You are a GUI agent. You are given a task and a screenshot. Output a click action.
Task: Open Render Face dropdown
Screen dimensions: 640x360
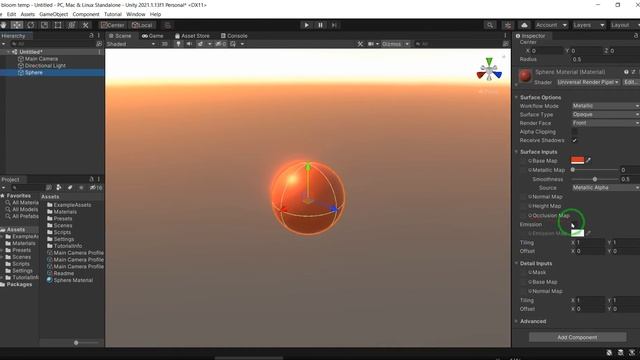coord(605,123)
